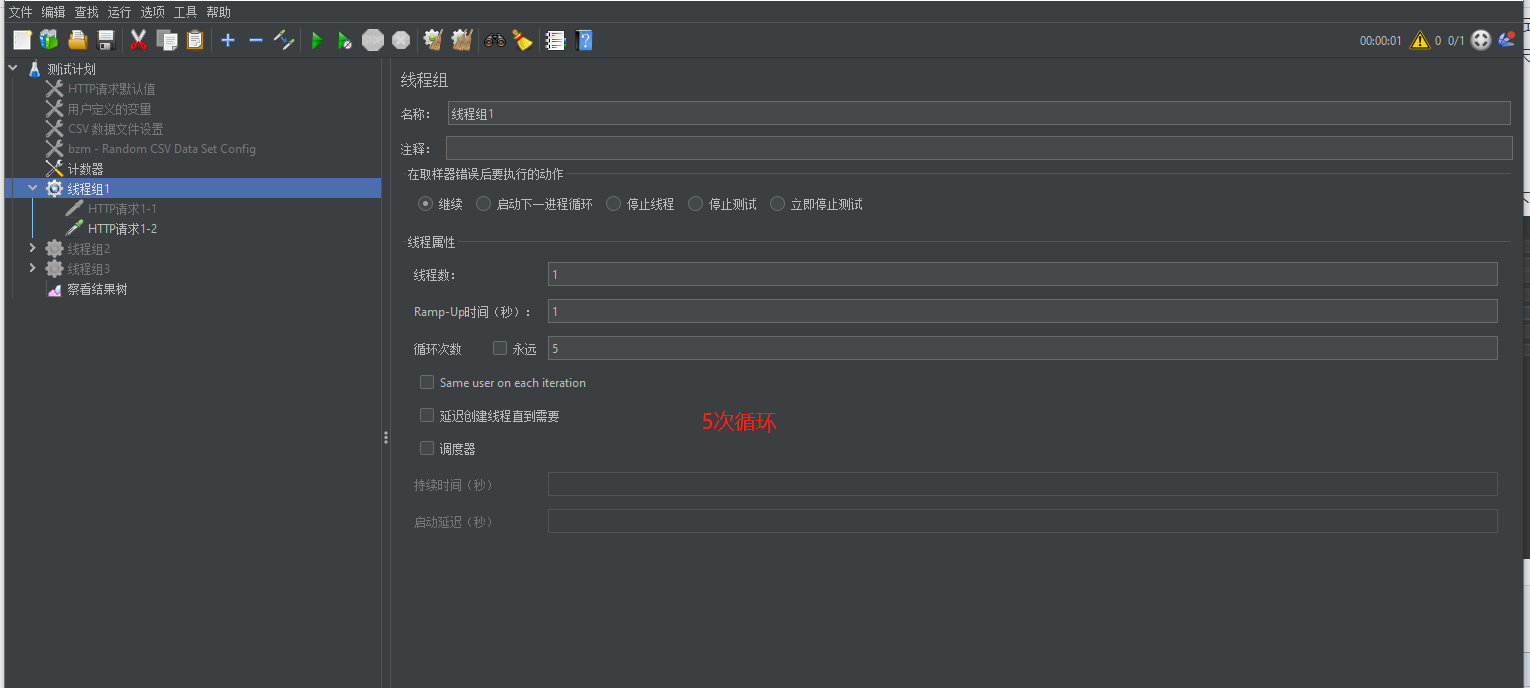1530x688 pixels.
Task: Select bzm - Random CSV Data Set Config
Action: click(162, 149)
